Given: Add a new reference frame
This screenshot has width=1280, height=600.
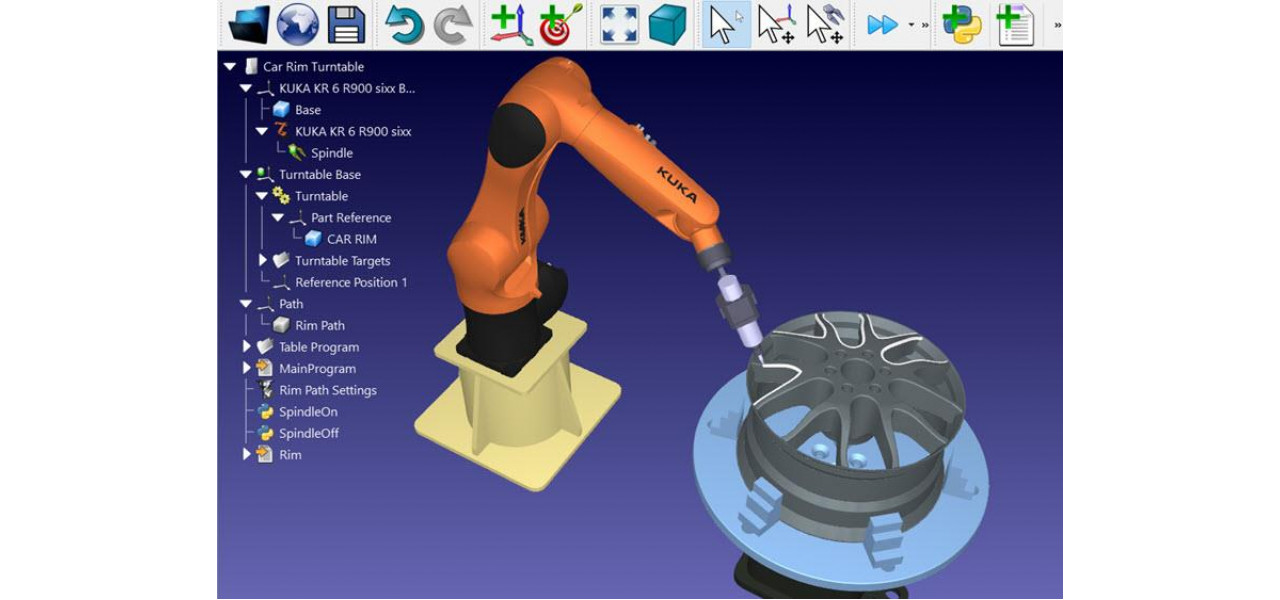Looking at the screenshot, I should (511, 25).
